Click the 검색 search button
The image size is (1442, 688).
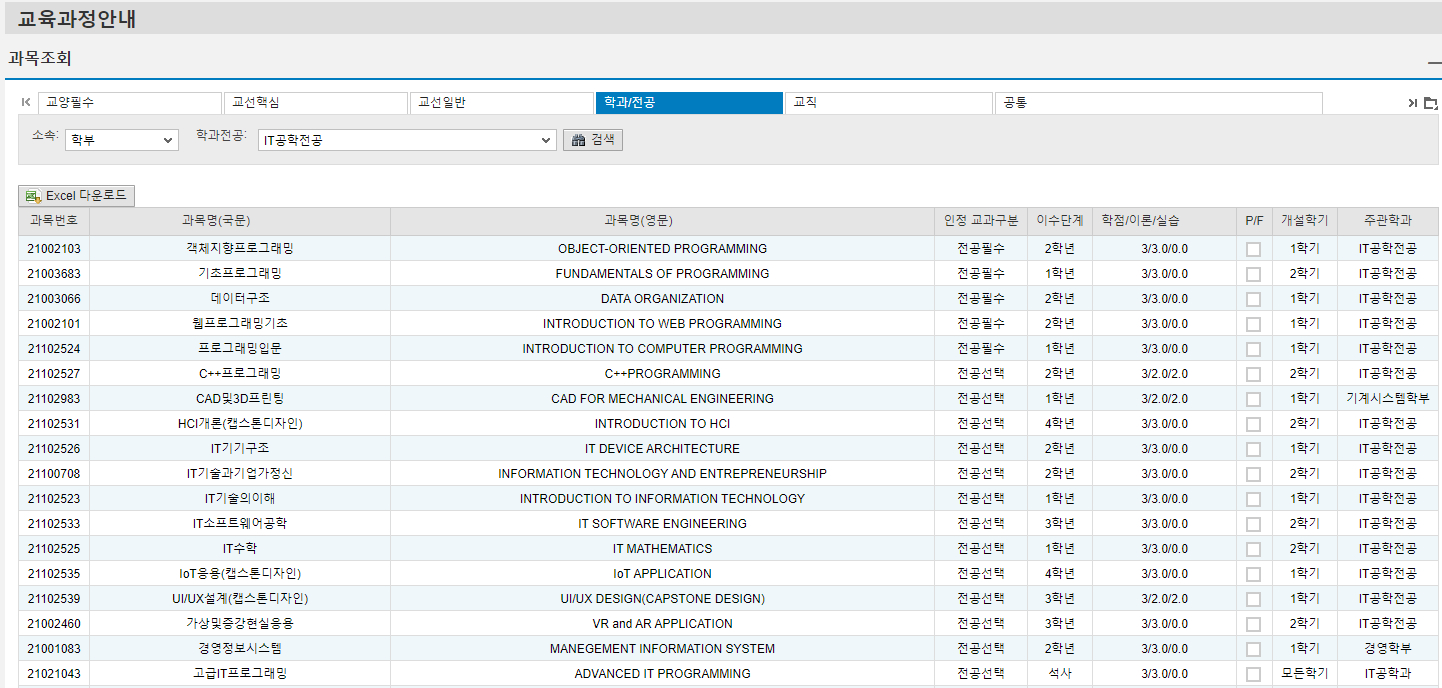593,140
